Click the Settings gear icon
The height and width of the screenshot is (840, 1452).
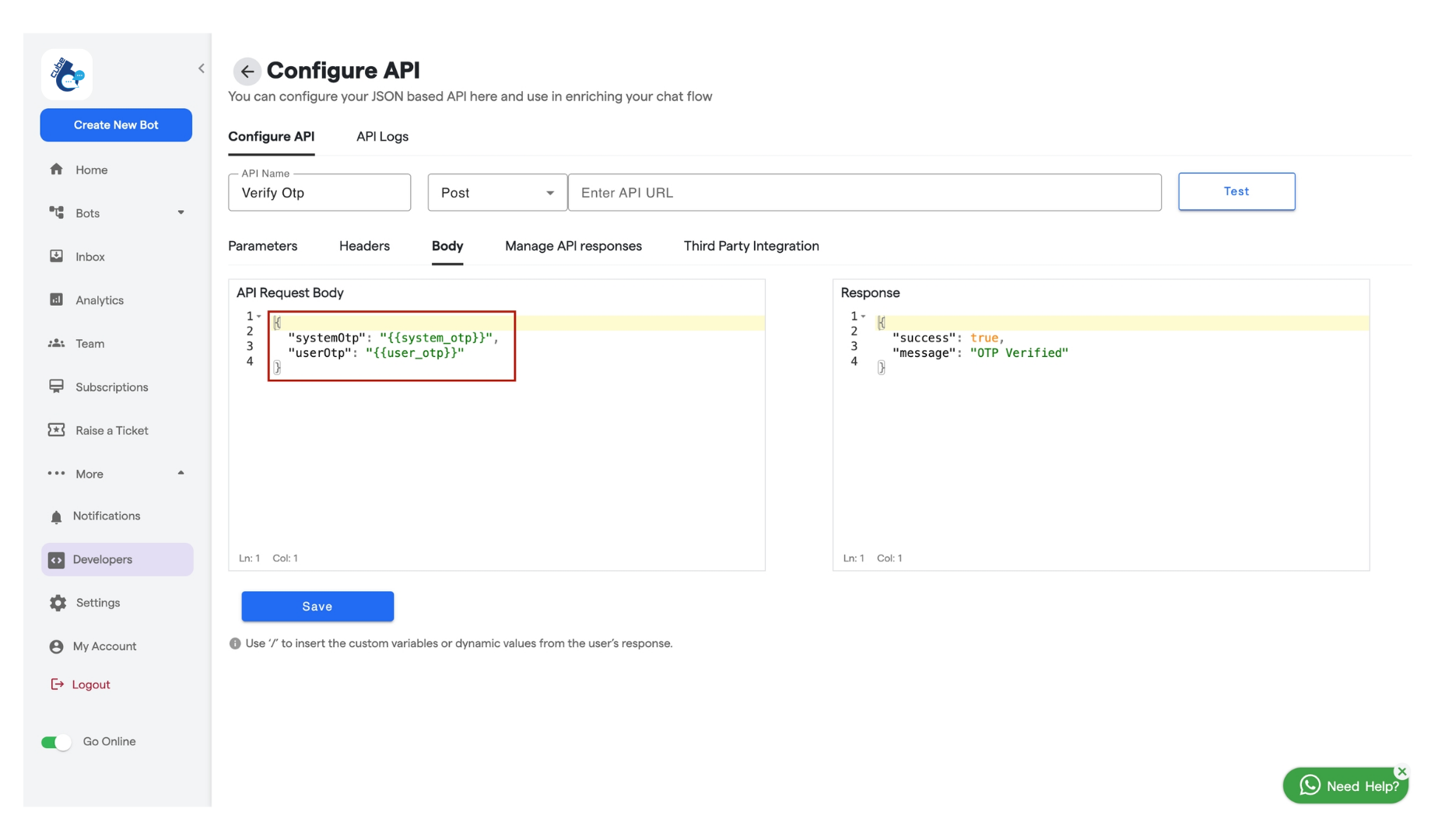(x=58, y=603)
